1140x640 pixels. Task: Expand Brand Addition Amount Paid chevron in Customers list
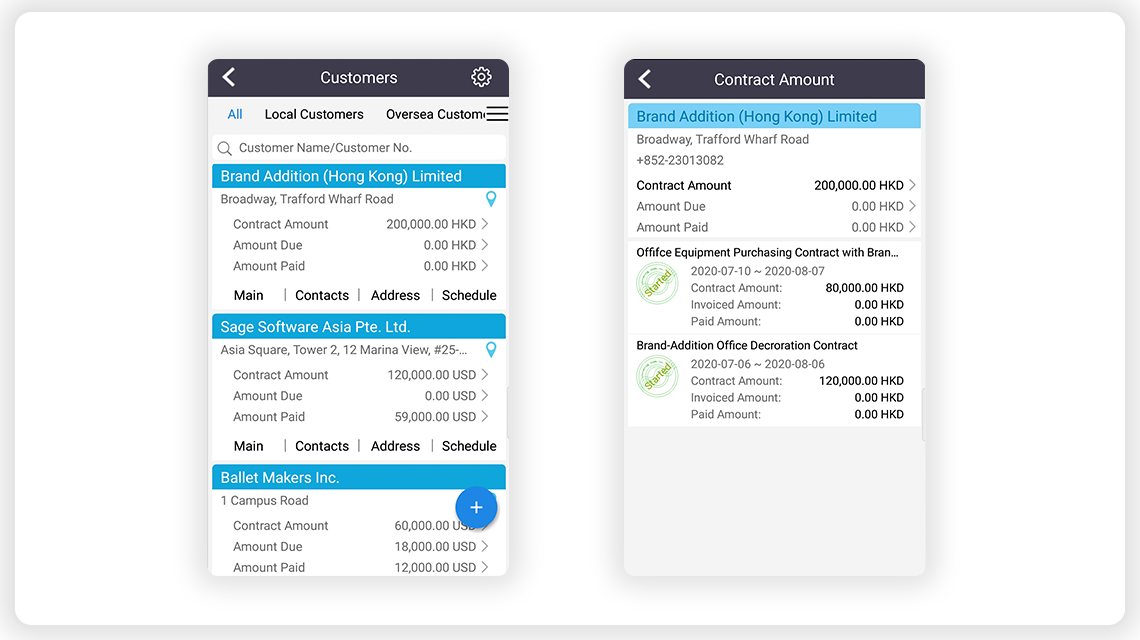pyautogui.click(x=485, y=266)
